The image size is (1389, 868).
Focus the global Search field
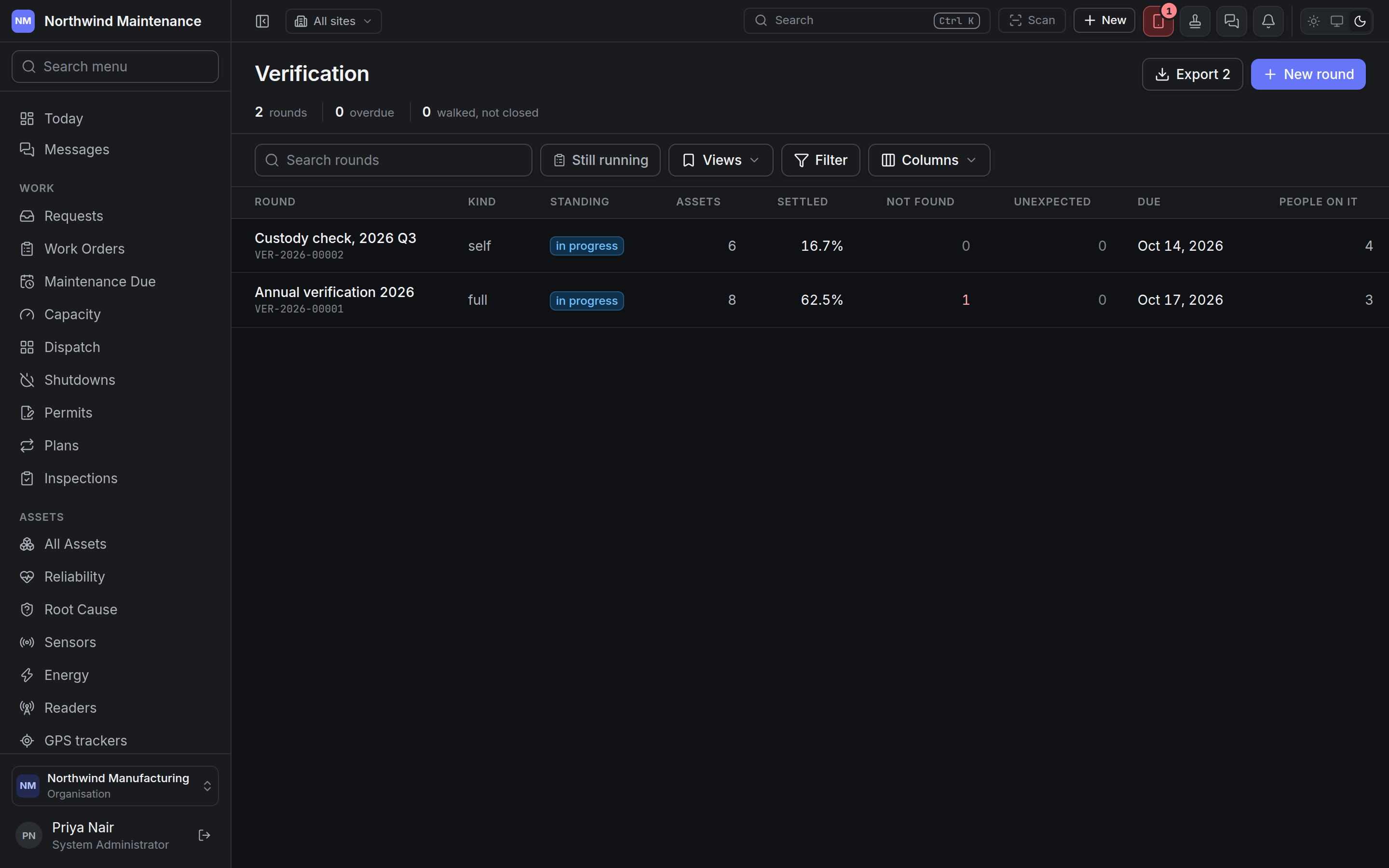pos(866,21)
